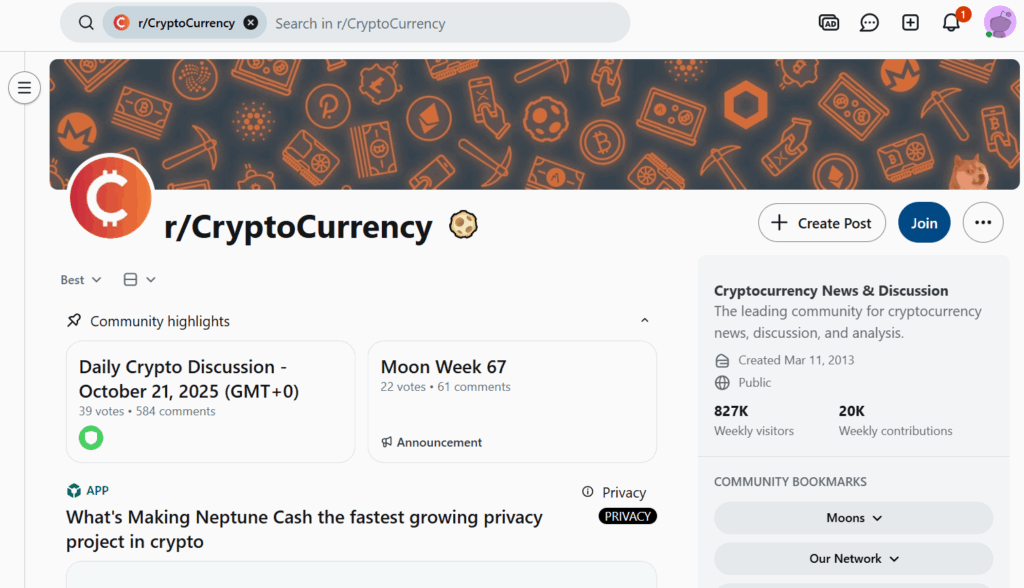Expand the Moons bookmark dropdown
Image resolution: width=1024 pixels, height=588 pixels.
pyautogui.click(x=853, y=518)
